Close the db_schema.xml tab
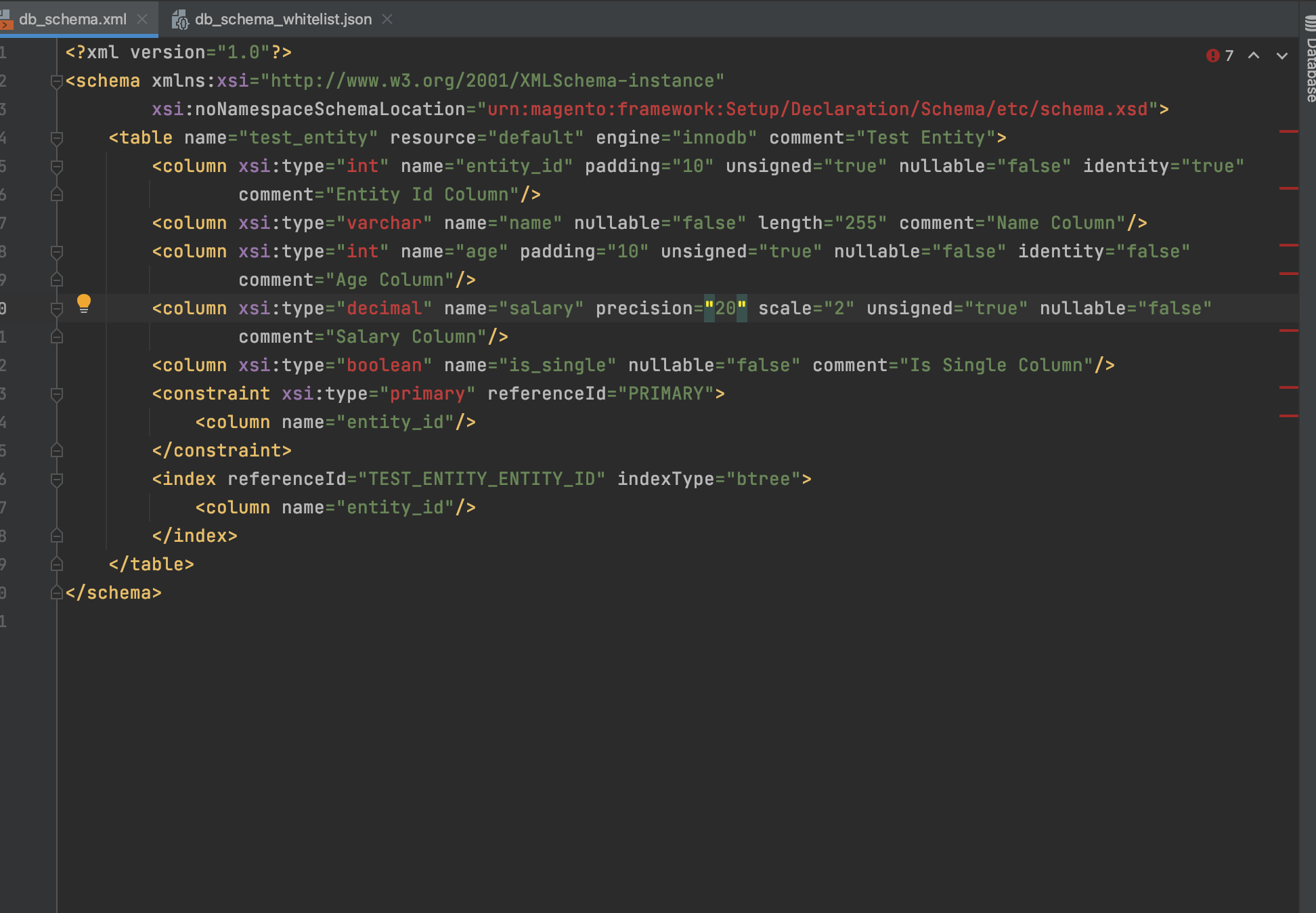1316x913 pixels. [142, 20]
